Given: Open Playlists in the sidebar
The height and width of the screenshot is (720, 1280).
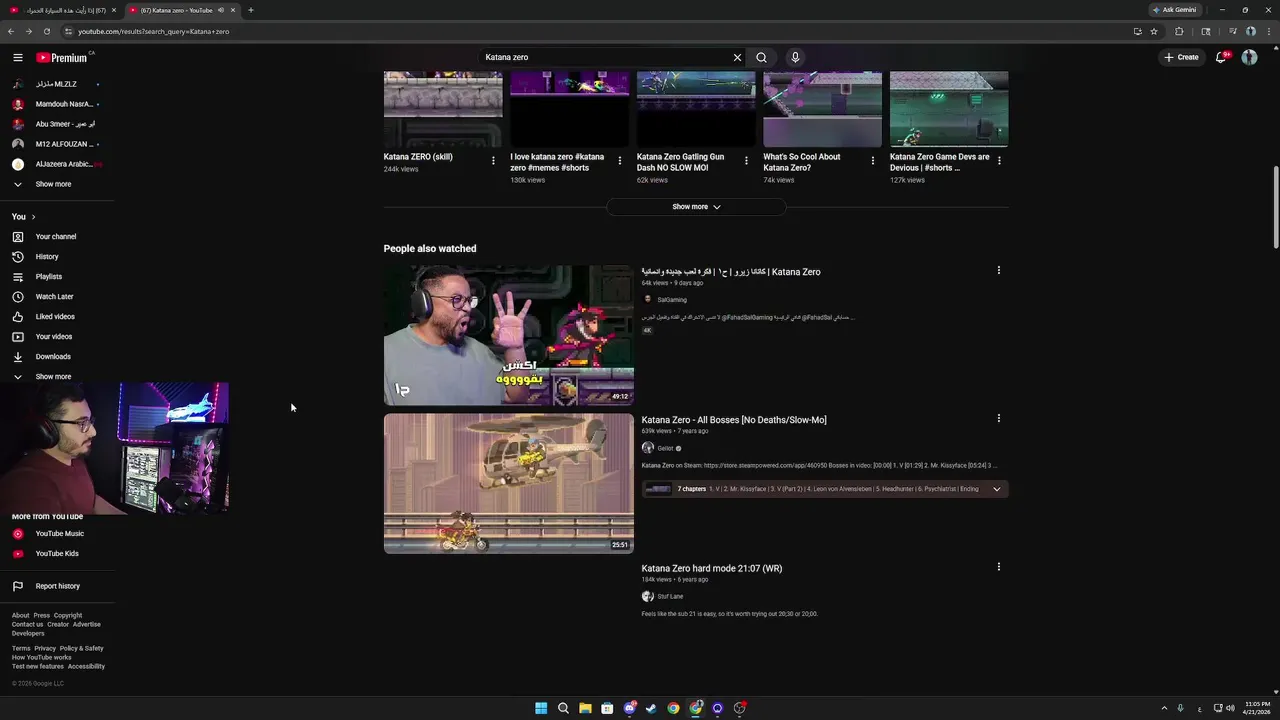Looking at the screenshot, I should click(49, 277).
